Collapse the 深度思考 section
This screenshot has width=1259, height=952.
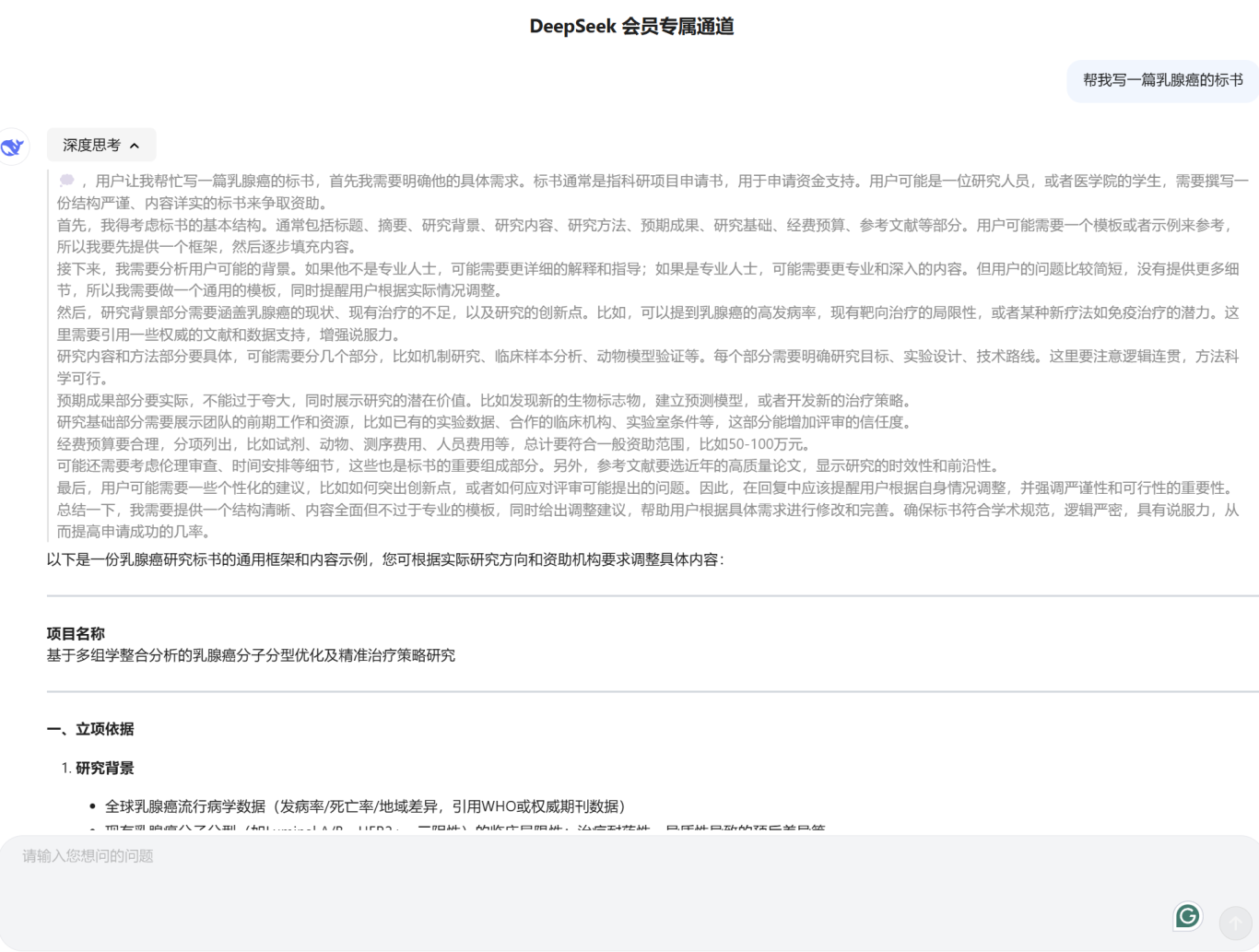(x=101, y=145)
